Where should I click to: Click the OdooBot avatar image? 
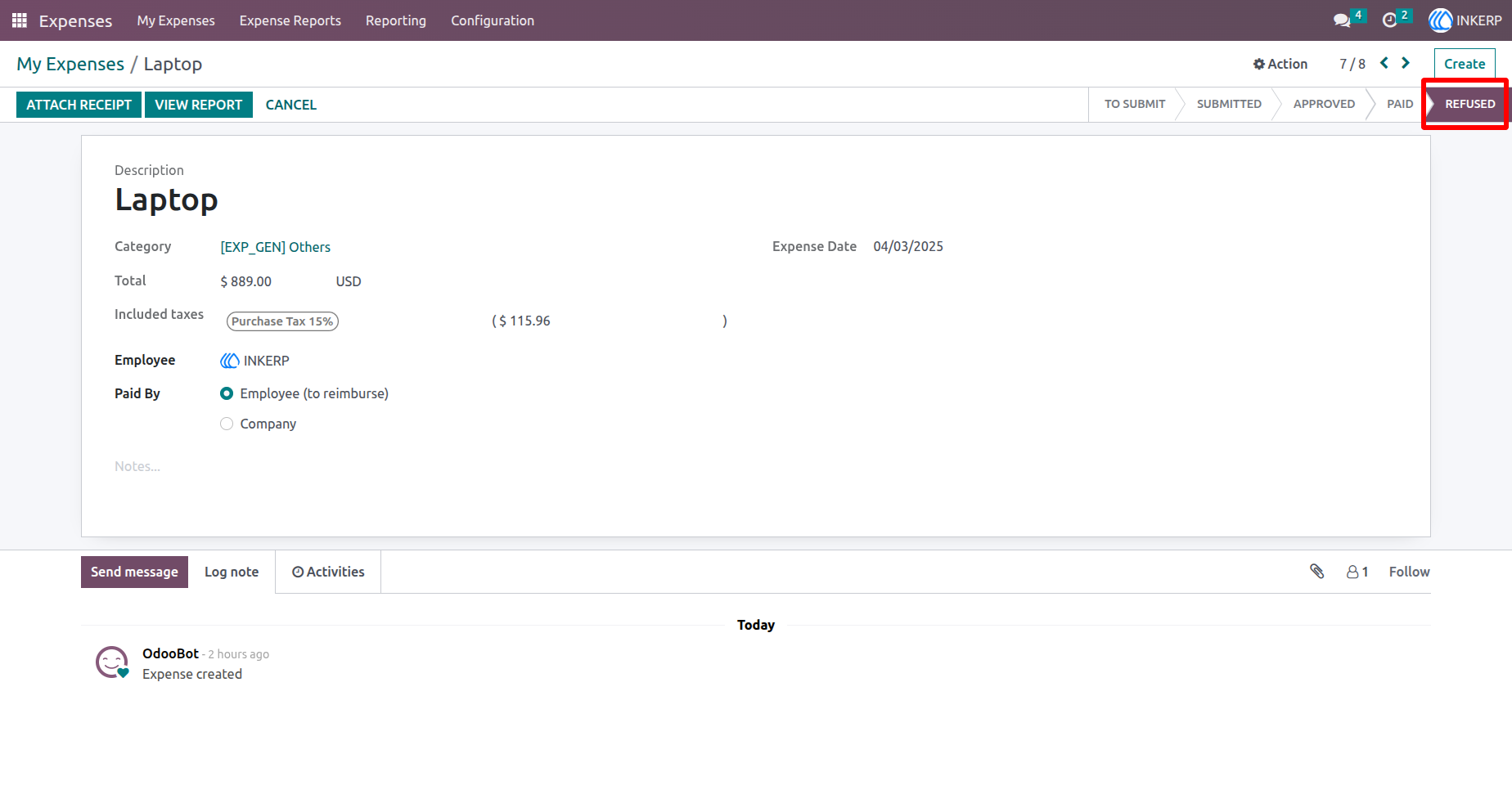pyautogui.click(x=112, y=662)
